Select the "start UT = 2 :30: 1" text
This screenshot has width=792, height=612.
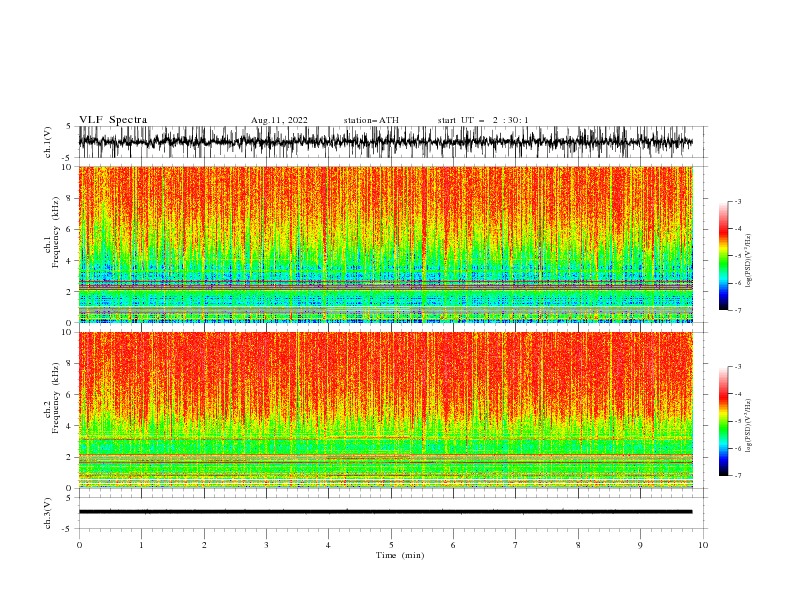pyautogui.click(x=483, y=120)
